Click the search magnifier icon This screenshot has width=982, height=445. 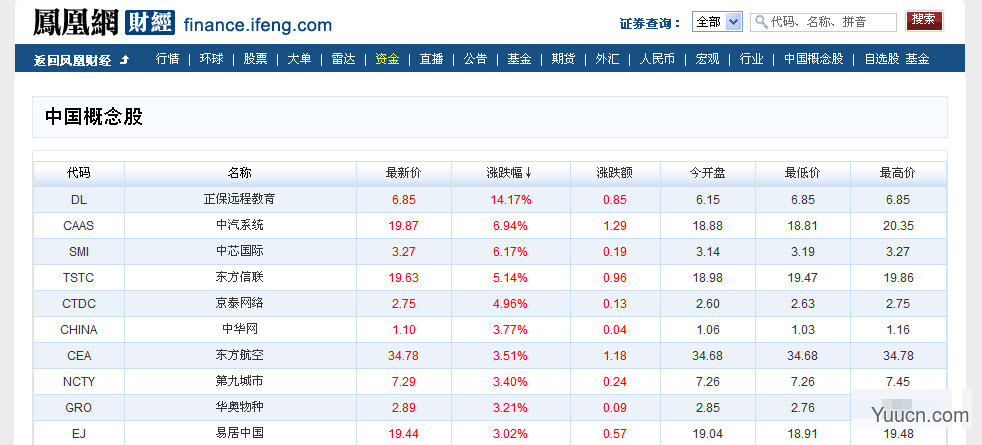click(762, 22)
